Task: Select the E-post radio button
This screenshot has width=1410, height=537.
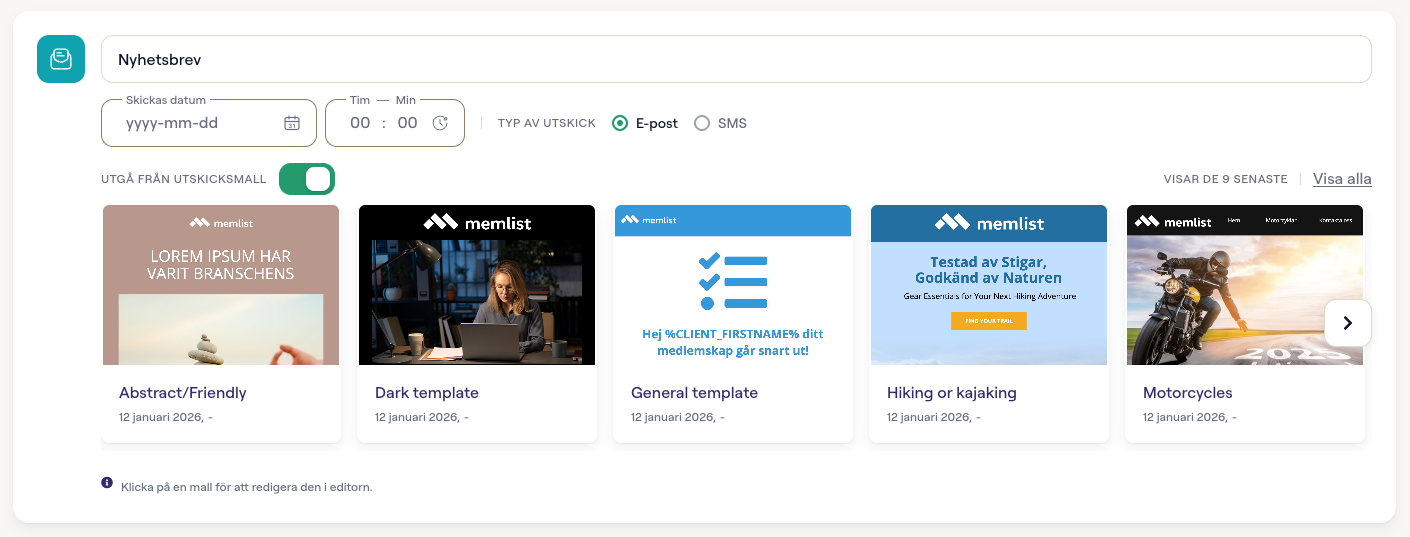Action: coord(620,123)
